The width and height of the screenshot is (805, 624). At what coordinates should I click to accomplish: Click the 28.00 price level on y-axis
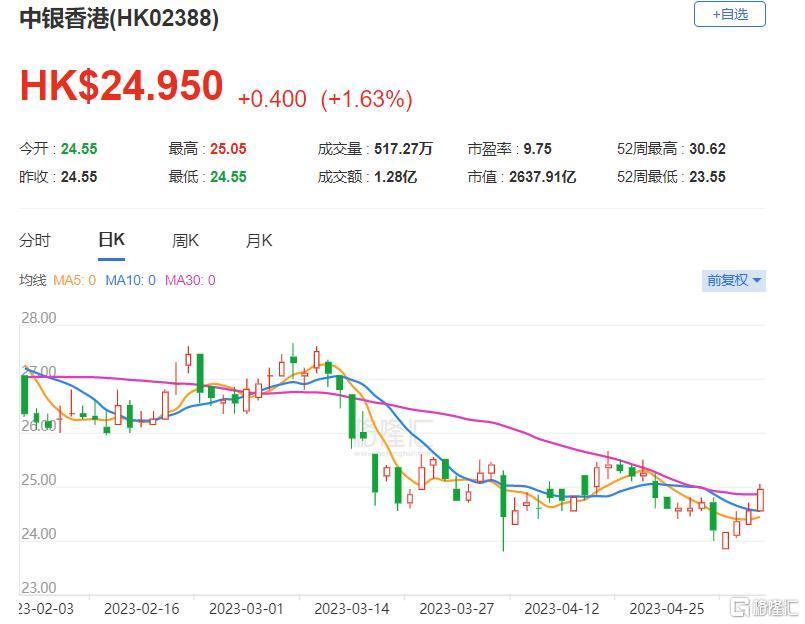point(39,318)
